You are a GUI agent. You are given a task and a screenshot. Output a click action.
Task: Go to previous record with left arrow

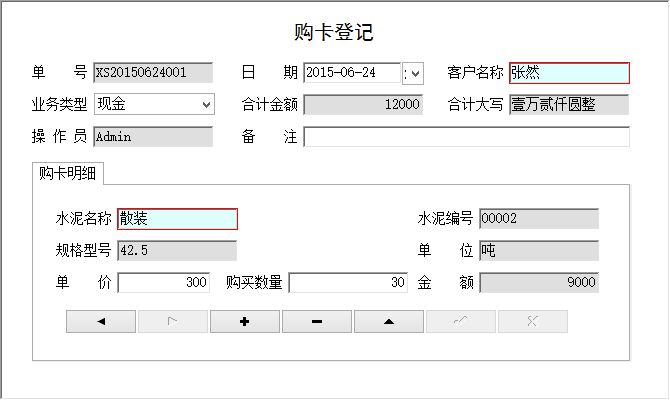click(x=101, y=321)
